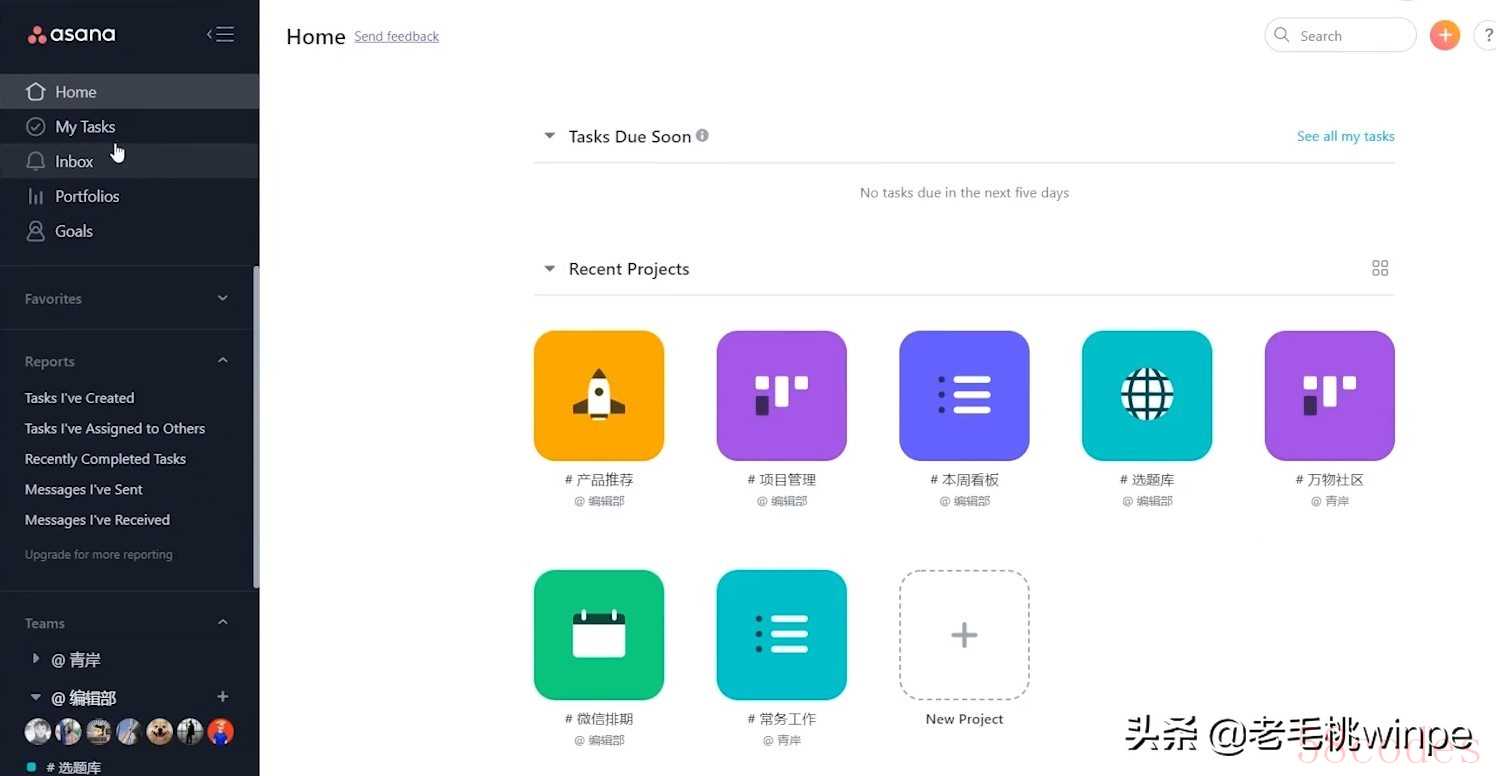Open Portfolios in the sidebar
Viewport: 1496px width, 776px height.
point(130,196)
